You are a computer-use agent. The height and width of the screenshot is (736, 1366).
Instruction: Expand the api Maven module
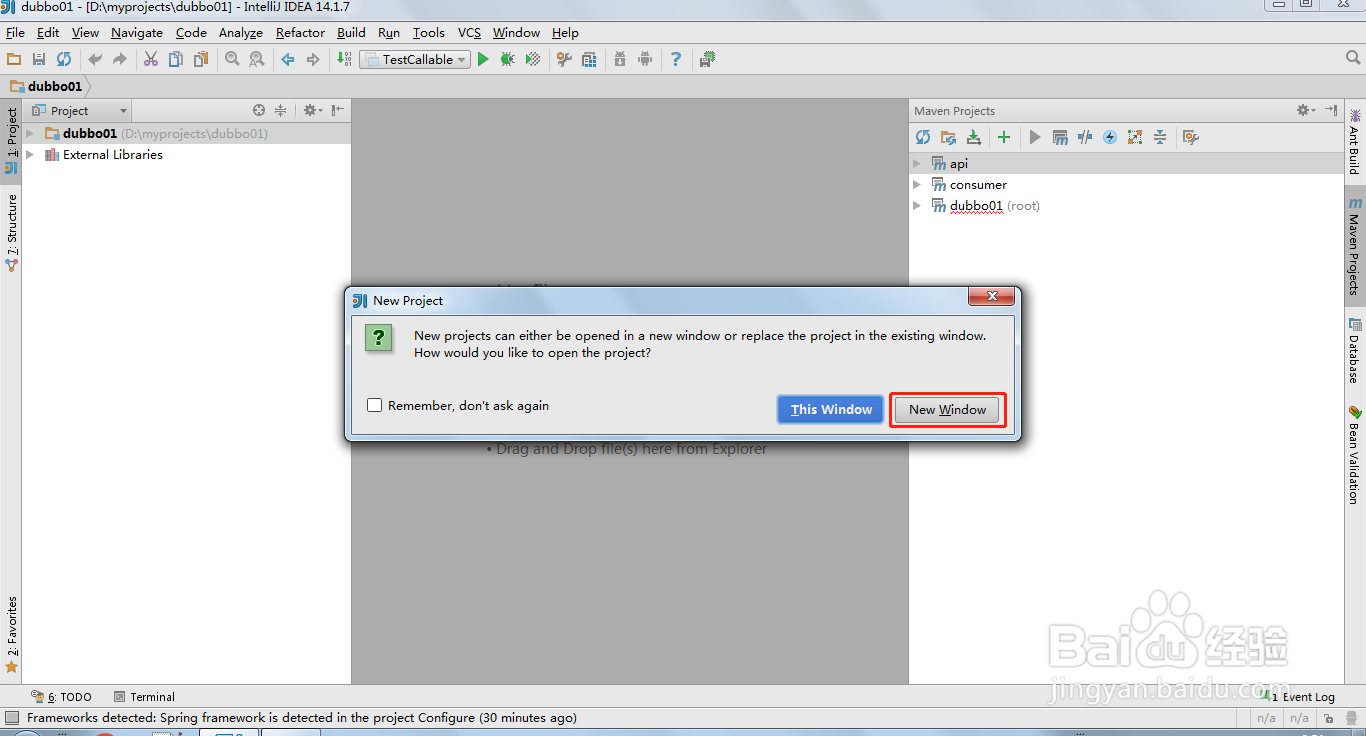coord(917,163)
